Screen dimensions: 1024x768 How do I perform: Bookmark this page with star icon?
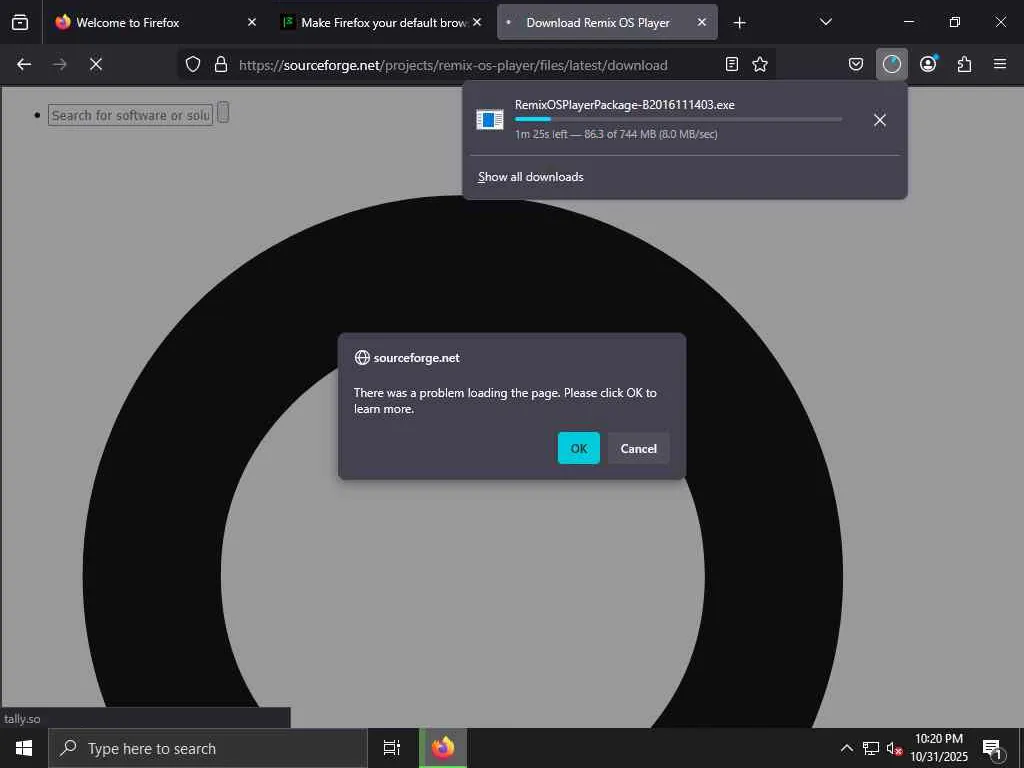pyautogui.click(x=760, y=64)
